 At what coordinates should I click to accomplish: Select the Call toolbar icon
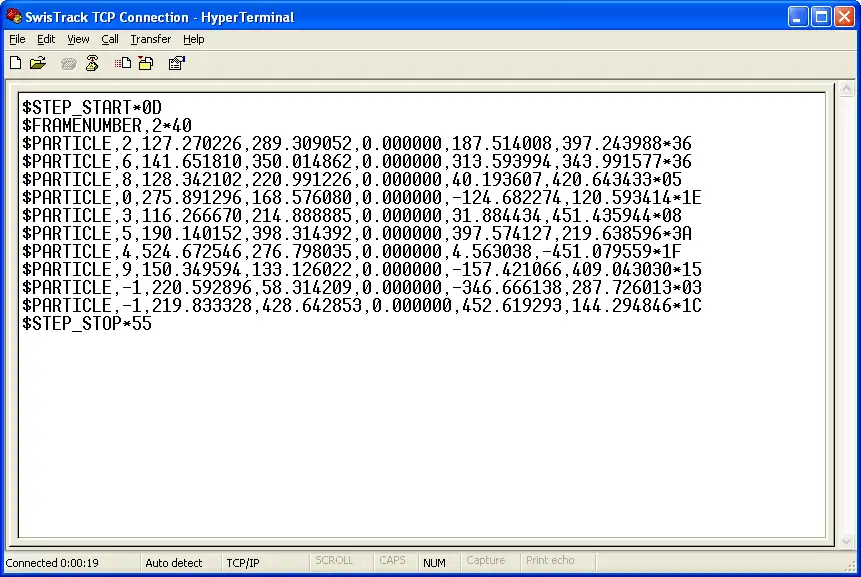pos(68,62)
